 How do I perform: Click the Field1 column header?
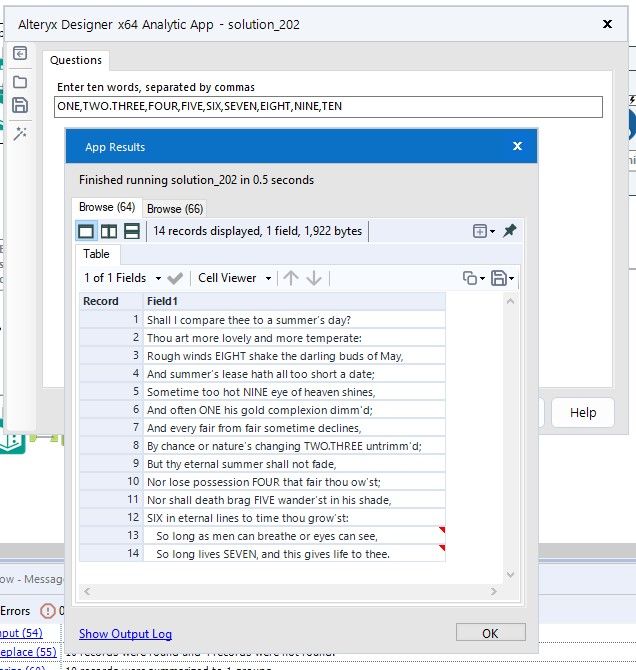coord(294,301)
